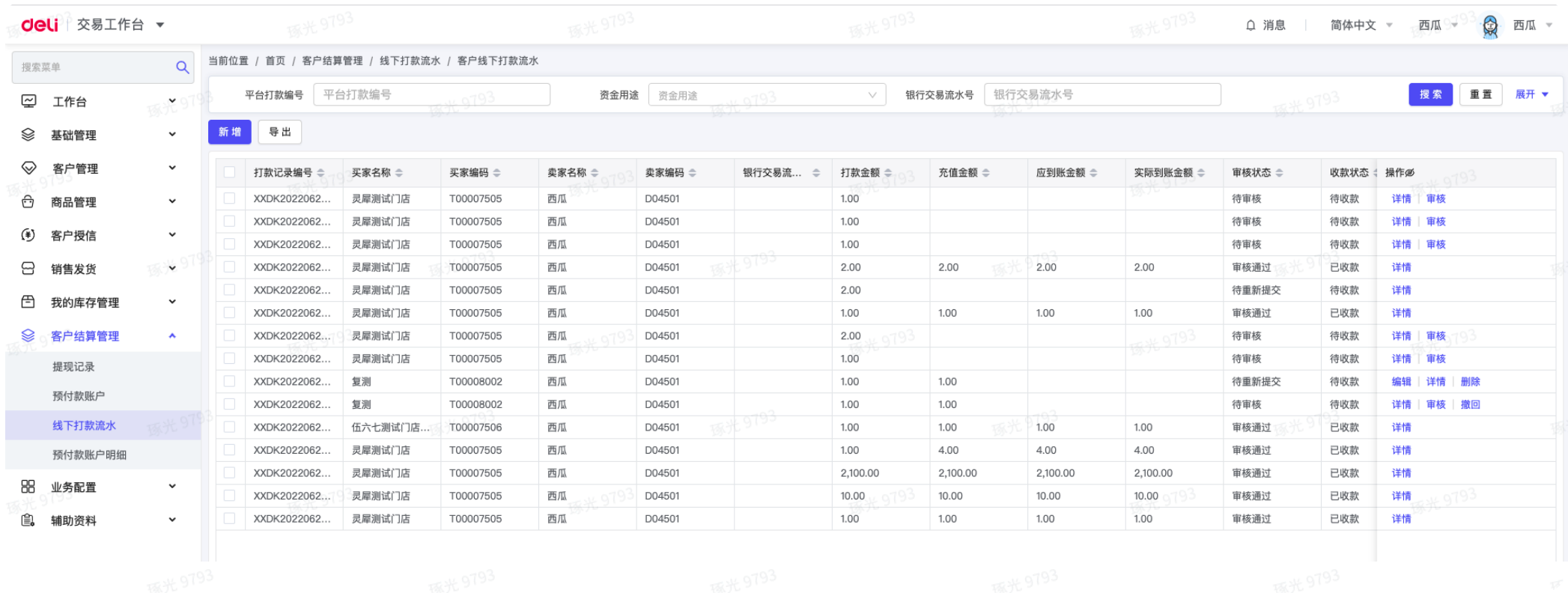Screen dimensions: 1568x593
Task: Expand the 基础管理 menu chevron
Action: coord(172,134)
